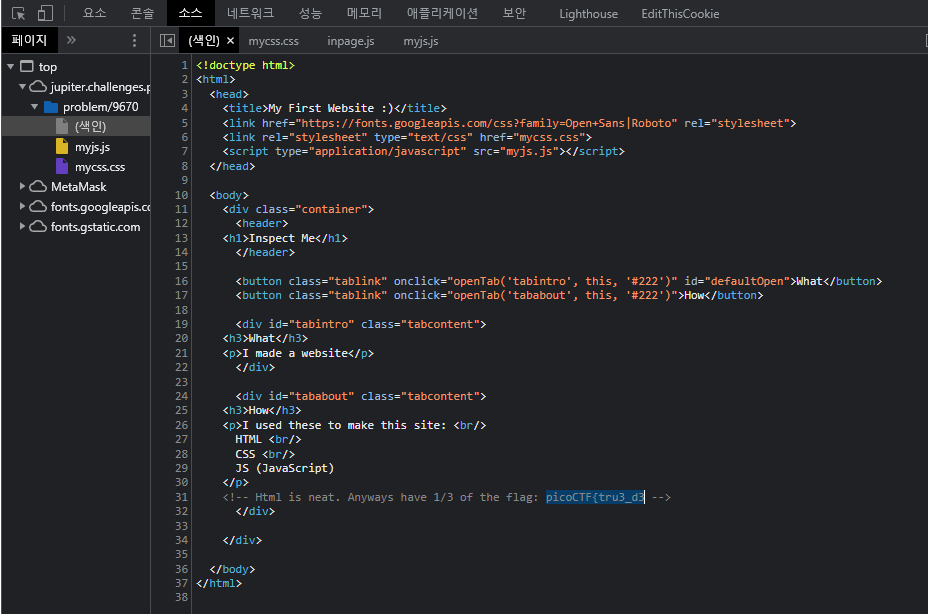Image resolution: width=928 pixels, height=614 pixels.
Task: Collapse the jupiter.challenges domain node
Action: (22, 86)
